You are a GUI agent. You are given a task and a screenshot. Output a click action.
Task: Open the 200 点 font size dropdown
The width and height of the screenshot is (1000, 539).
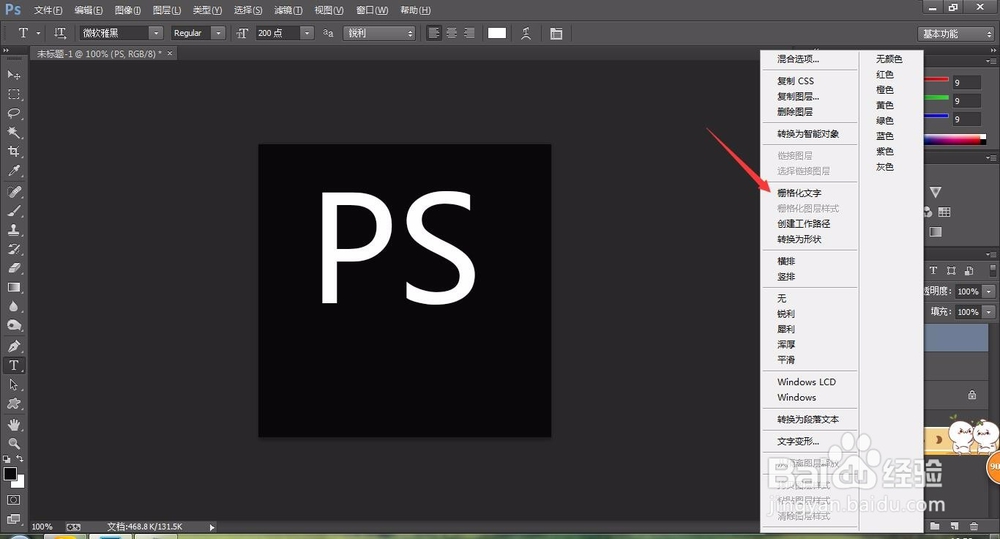coord(307,33)
